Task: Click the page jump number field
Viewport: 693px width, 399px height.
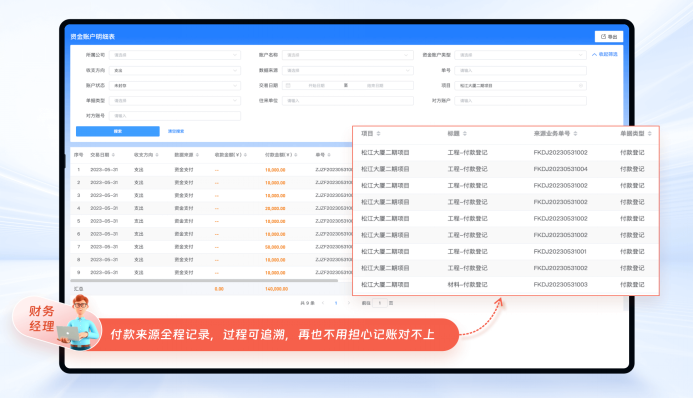Action: click(x=380, y=303)
